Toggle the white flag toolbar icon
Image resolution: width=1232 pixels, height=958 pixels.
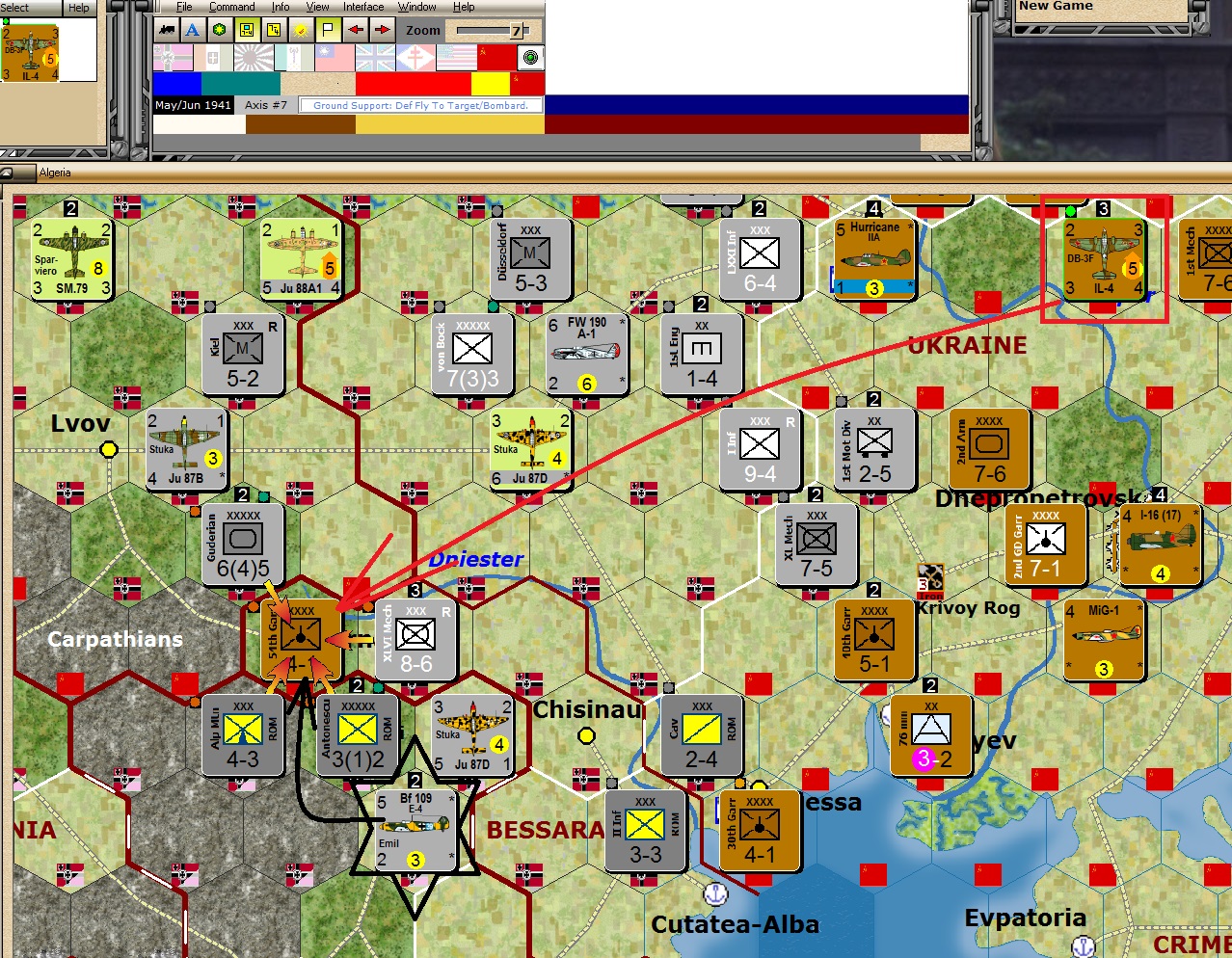click(328, 30)
